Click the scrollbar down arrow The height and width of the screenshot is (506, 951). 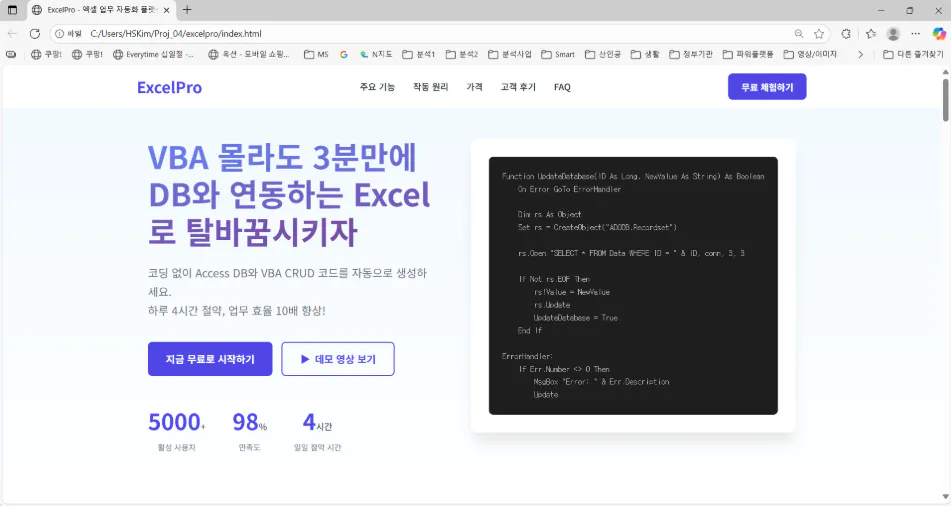click(946, 497)
